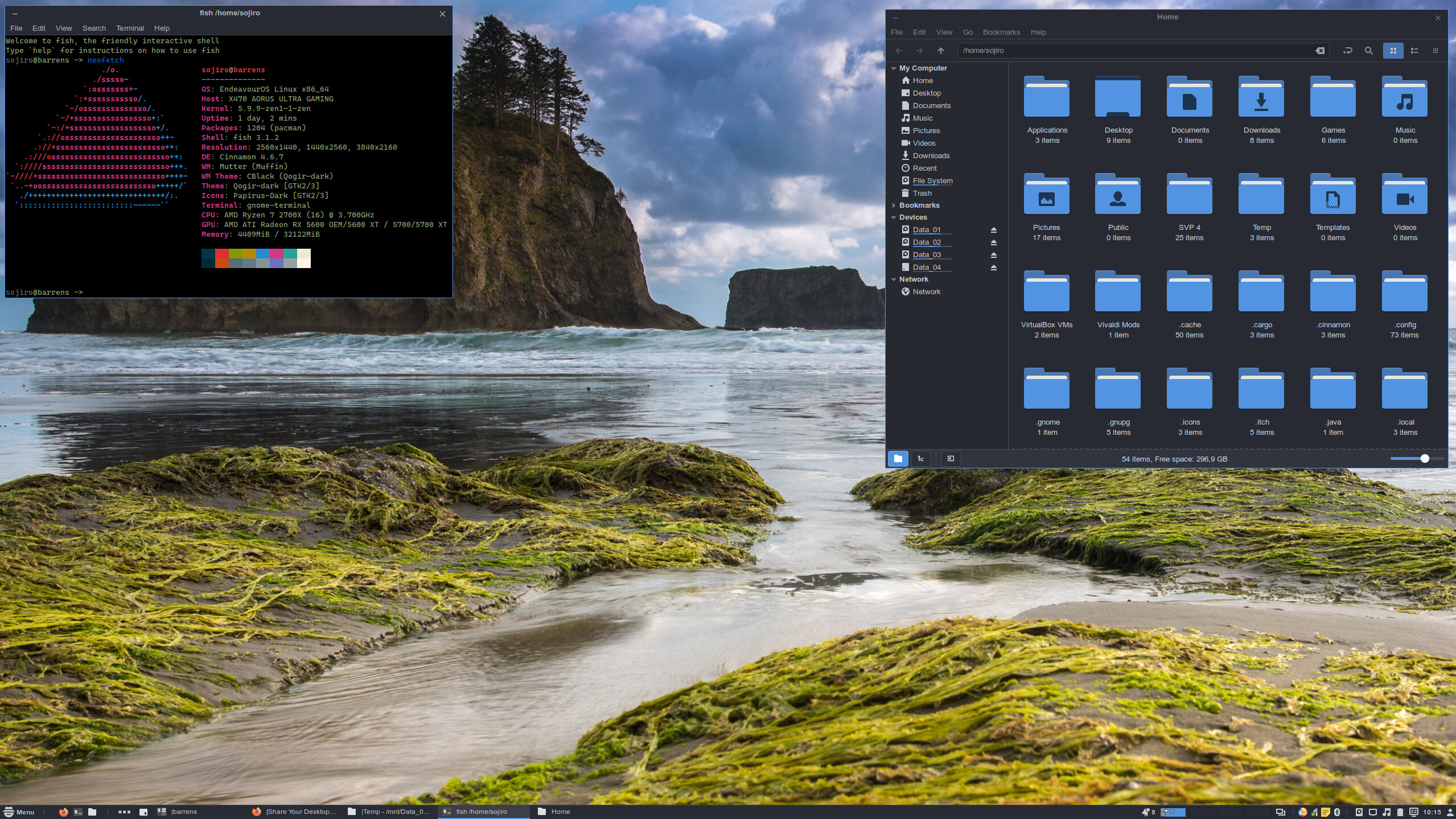
Task: Click the forward arrow in file manager
Action: 919,51
